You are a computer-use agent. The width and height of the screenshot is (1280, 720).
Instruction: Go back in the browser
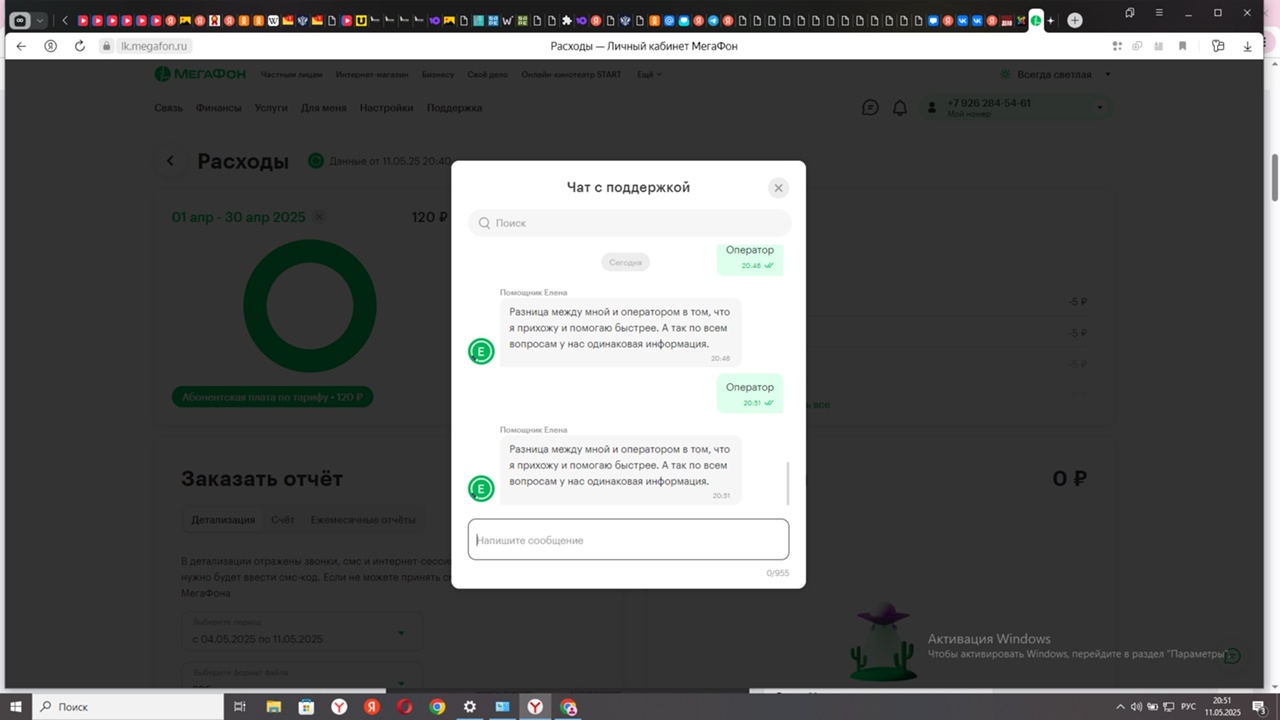tap(21, 46)
